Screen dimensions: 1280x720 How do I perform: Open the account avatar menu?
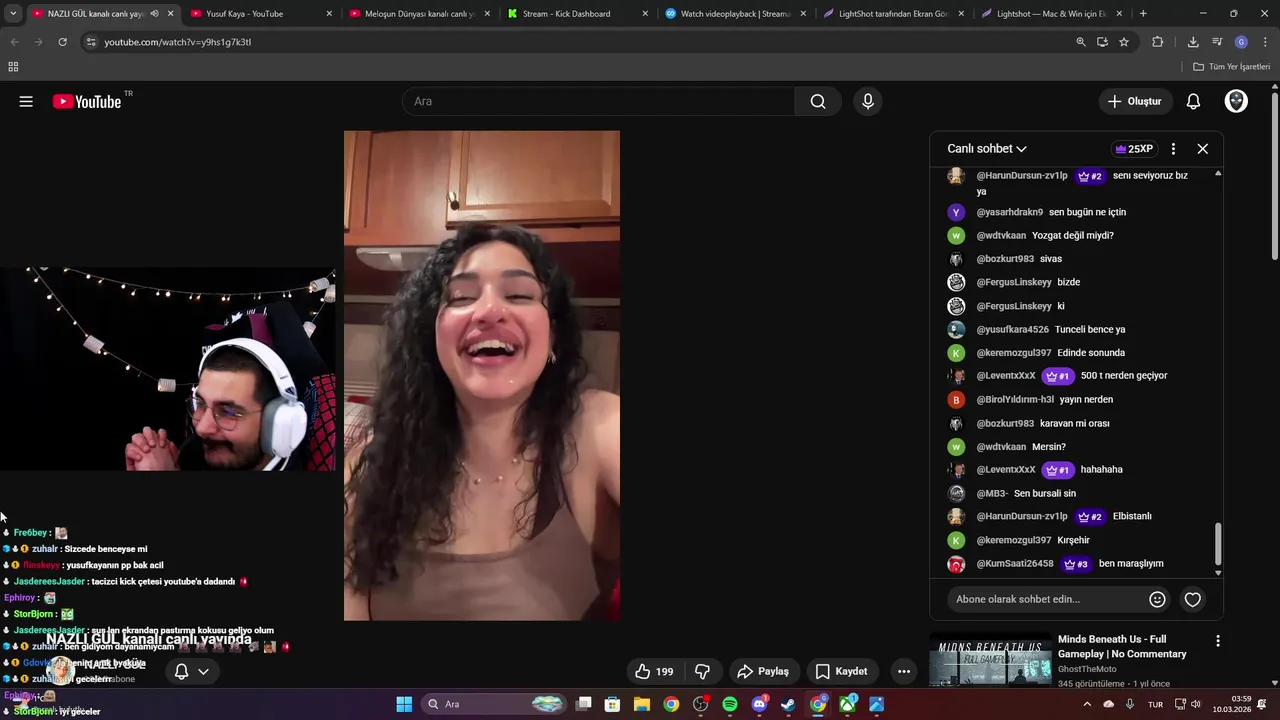pyautogui.click(x=1236, y=101)
